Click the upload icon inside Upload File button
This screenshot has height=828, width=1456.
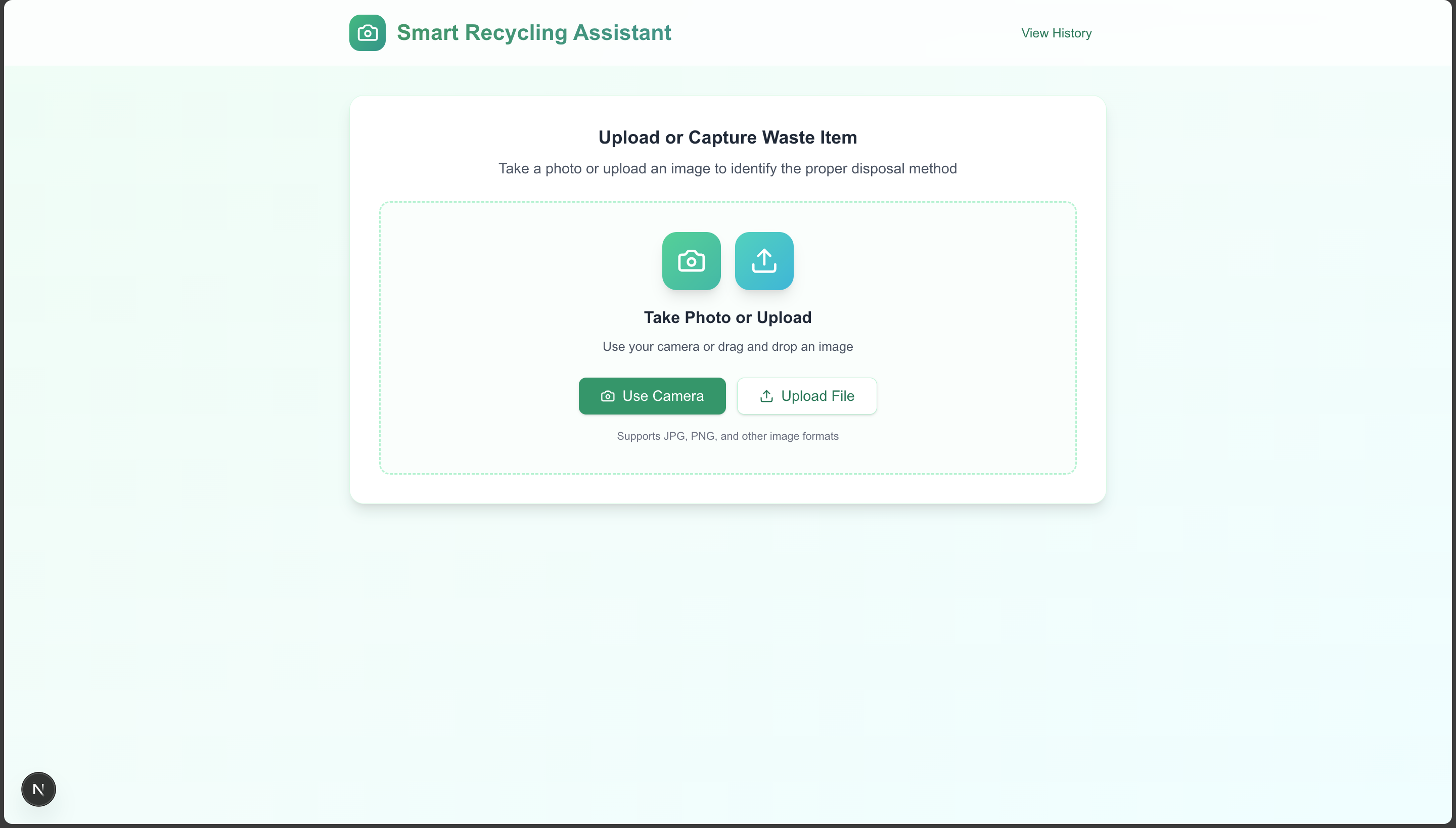[x=766, y=396]
